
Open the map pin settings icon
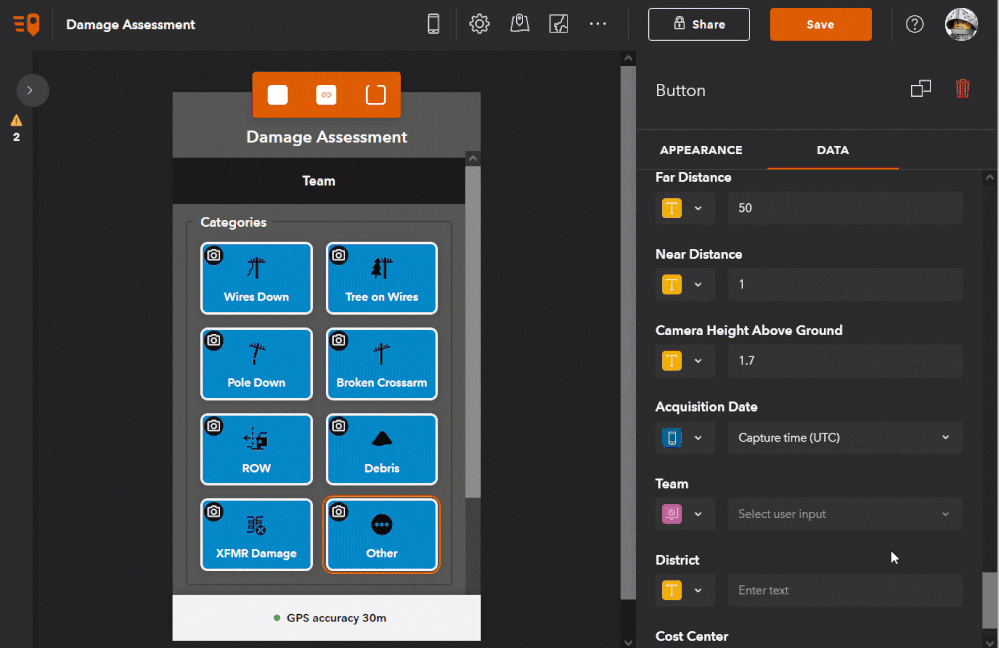[x=519, y=24]
